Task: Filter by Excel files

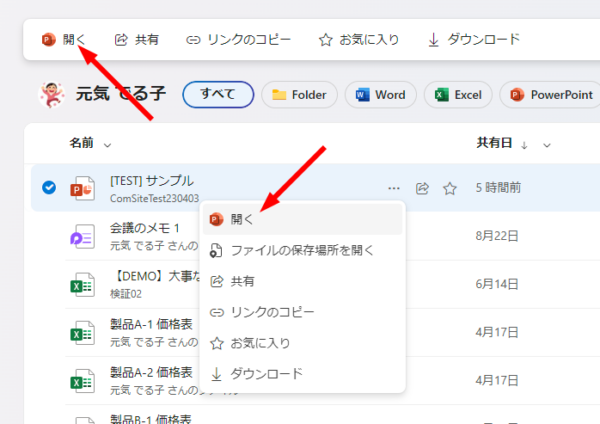Action: point(458,95)
